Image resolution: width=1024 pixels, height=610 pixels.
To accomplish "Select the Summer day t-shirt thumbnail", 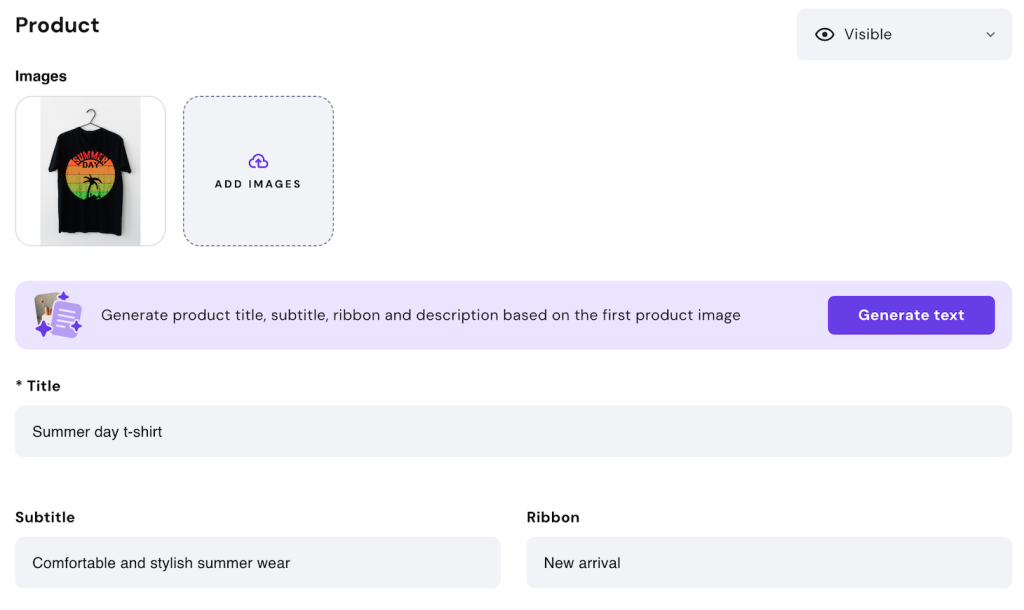I will click(x=90, y=170).
